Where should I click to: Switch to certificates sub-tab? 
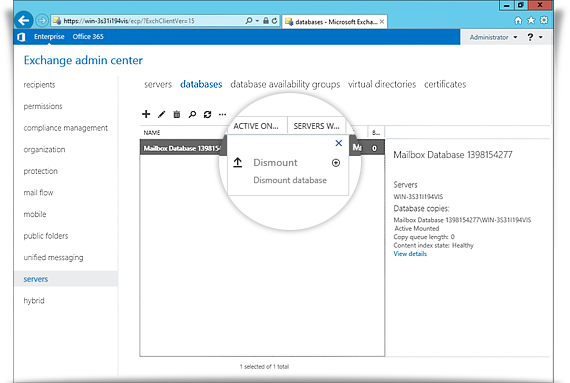(x=445, y=84)
